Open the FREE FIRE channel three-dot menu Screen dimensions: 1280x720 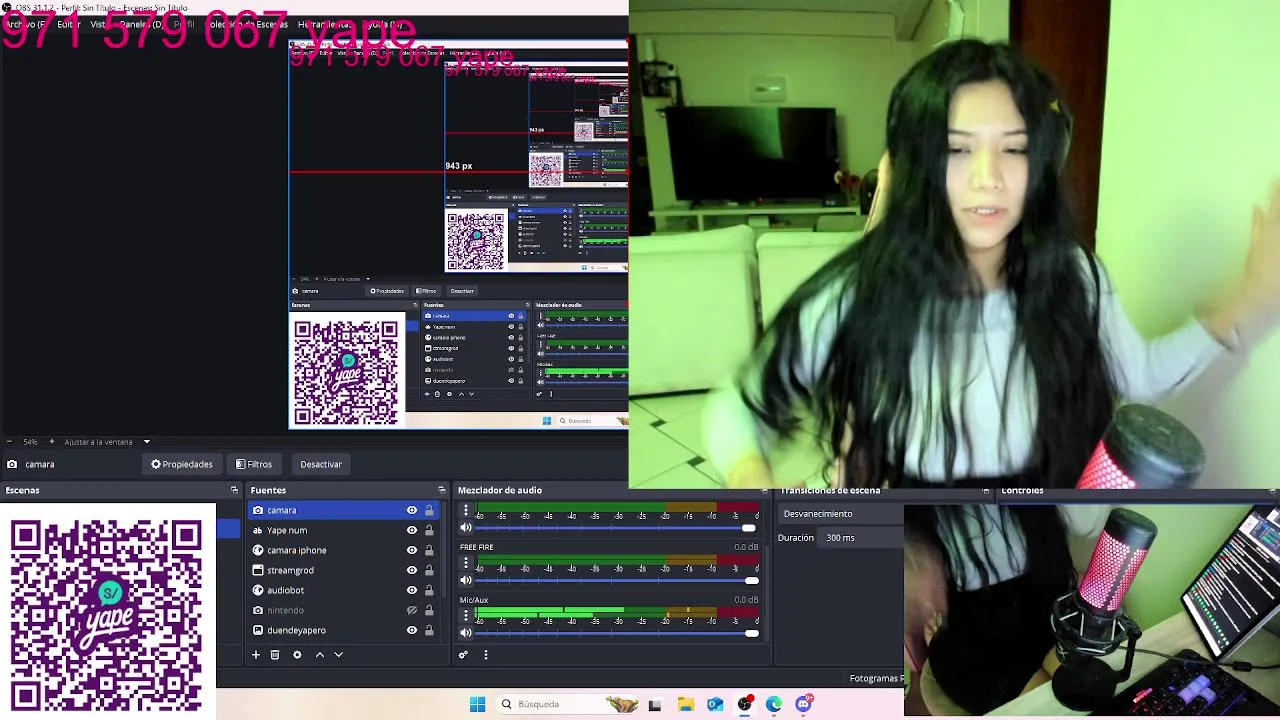pyautogui.click(x=466, y=563)
